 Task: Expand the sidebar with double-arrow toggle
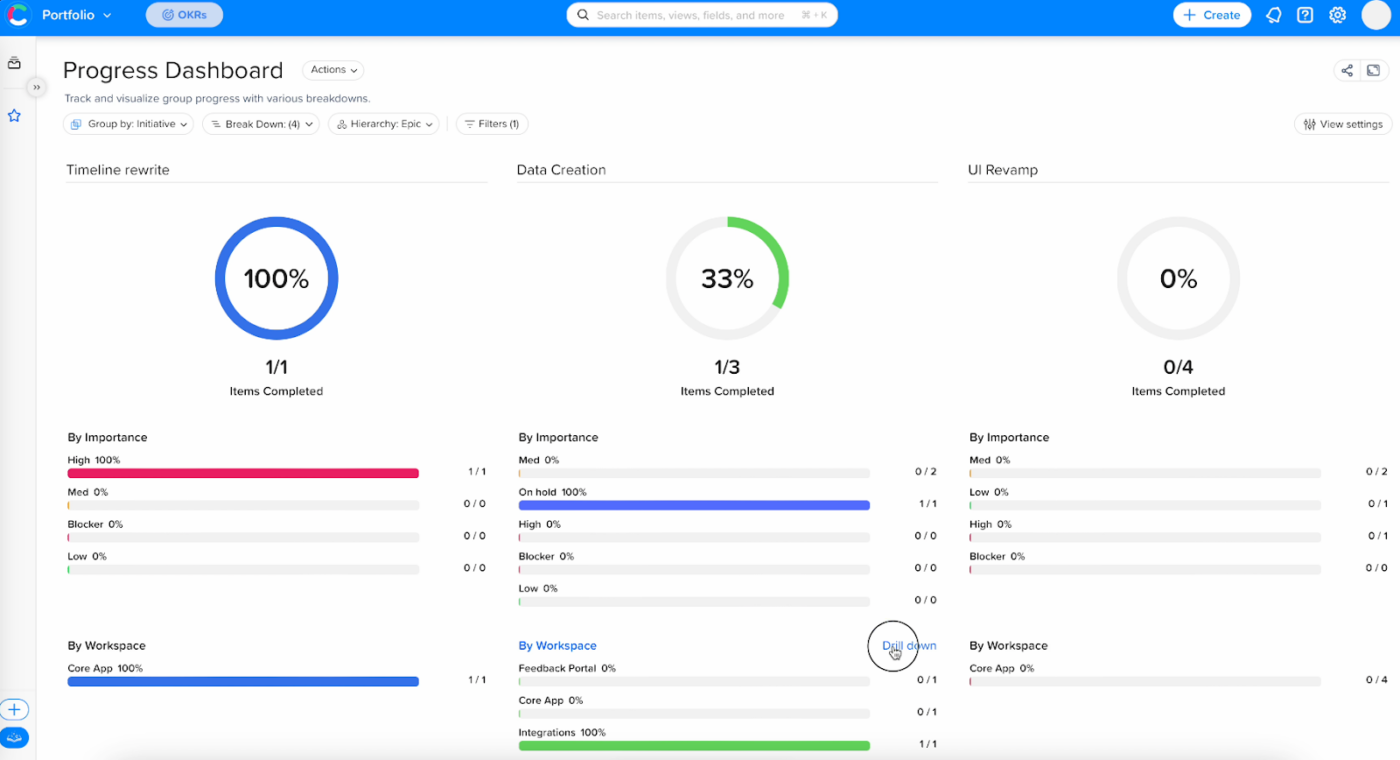point(37,87)
